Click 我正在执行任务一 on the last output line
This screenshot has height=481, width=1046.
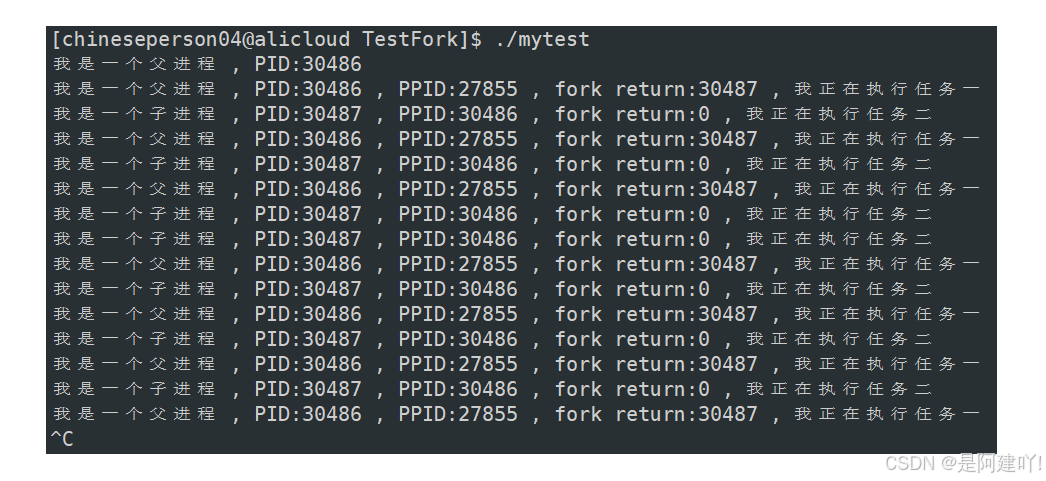(887, 414)
